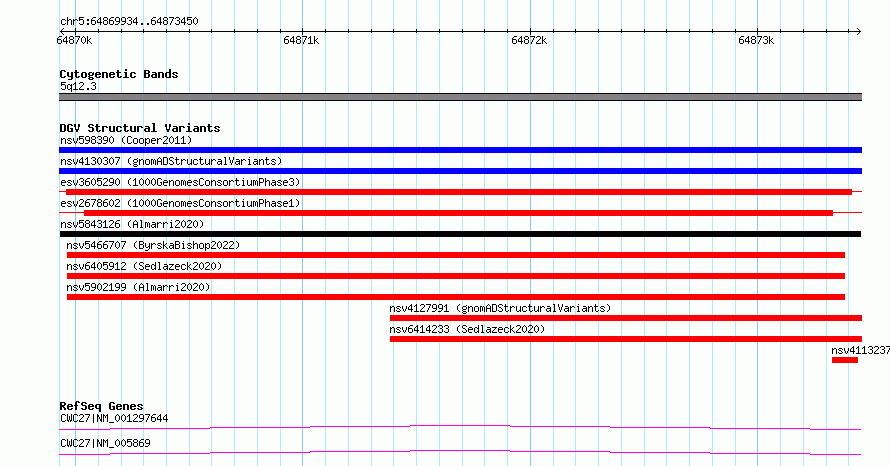Click the nsv4113237 label near right edge
890x466 pixels.
pos(860,350)
